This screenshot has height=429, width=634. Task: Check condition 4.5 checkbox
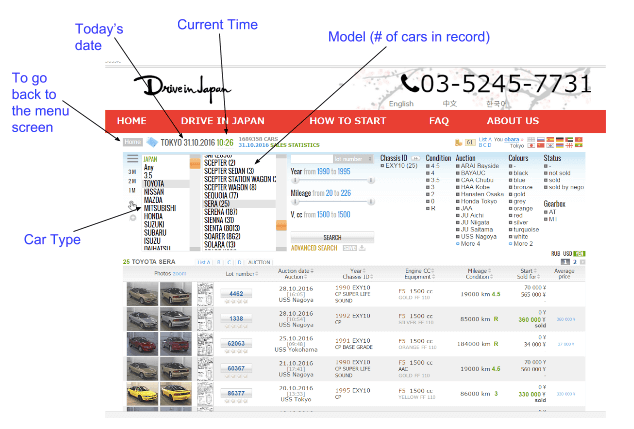point(428,166)
